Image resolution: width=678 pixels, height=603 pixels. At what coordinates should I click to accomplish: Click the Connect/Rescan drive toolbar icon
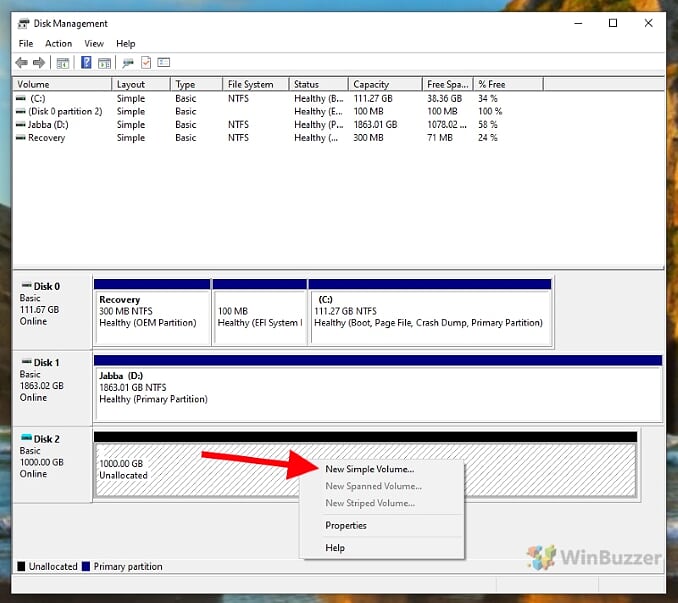click(128, 63)
